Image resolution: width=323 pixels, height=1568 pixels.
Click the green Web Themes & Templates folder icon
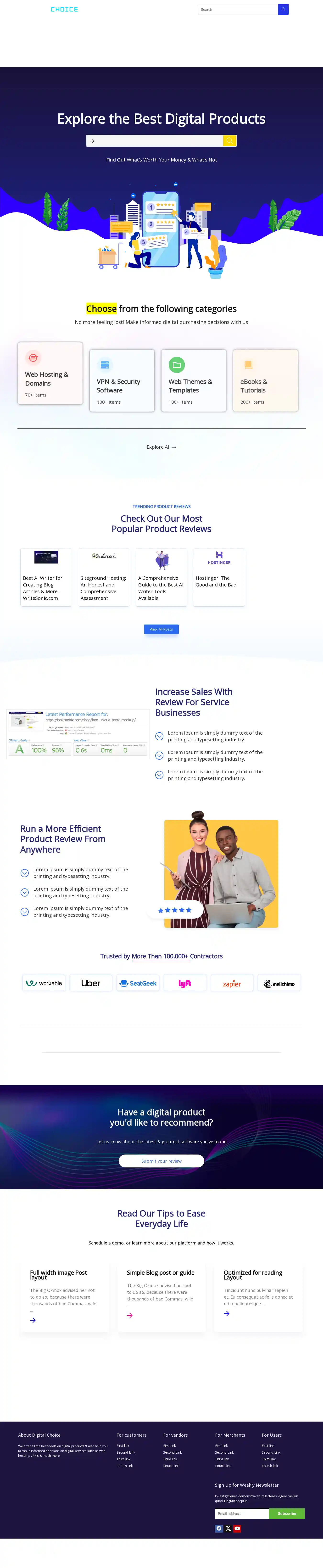pos(176,365)
